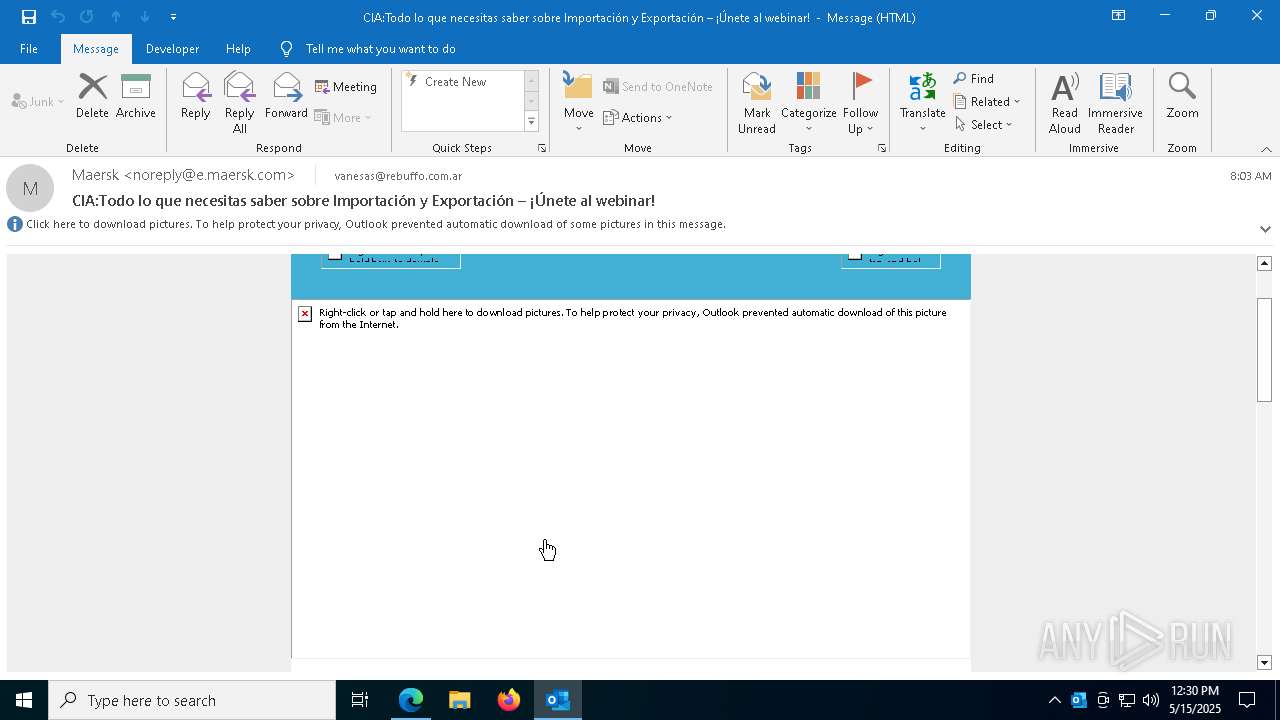Open Ribbon Display Options
Image resolution: width=1280 pixels, height=720 pixels.
pyautogui.click(x=1118, y=16)
